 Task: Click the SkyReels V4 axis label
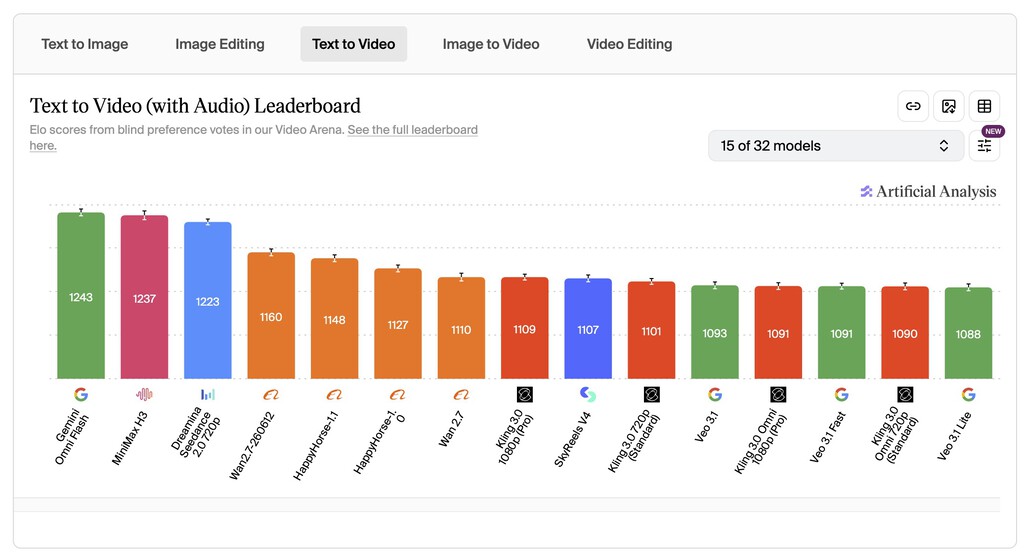tap(572, 439)
